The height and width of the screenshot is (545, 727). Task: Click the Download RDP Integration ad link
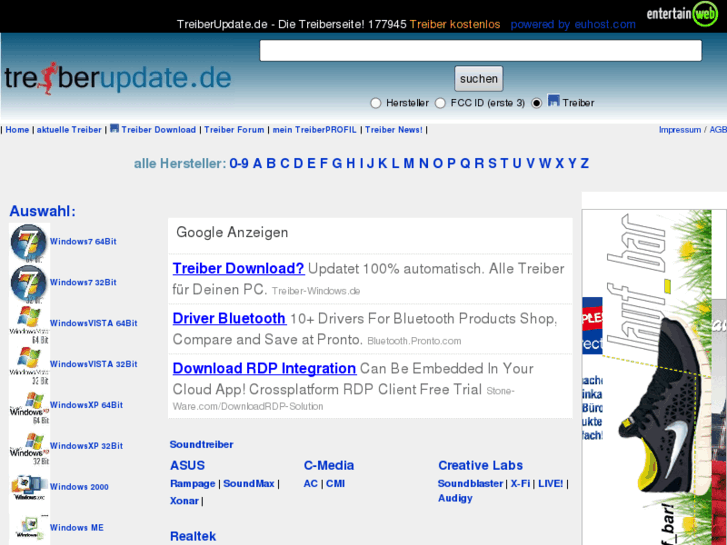pyautogui.click(x=264, y=368)
